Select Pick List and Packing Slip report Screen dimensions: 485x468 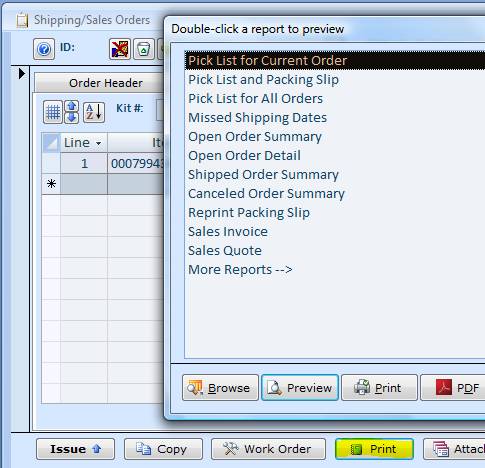[x=263, y=80]
